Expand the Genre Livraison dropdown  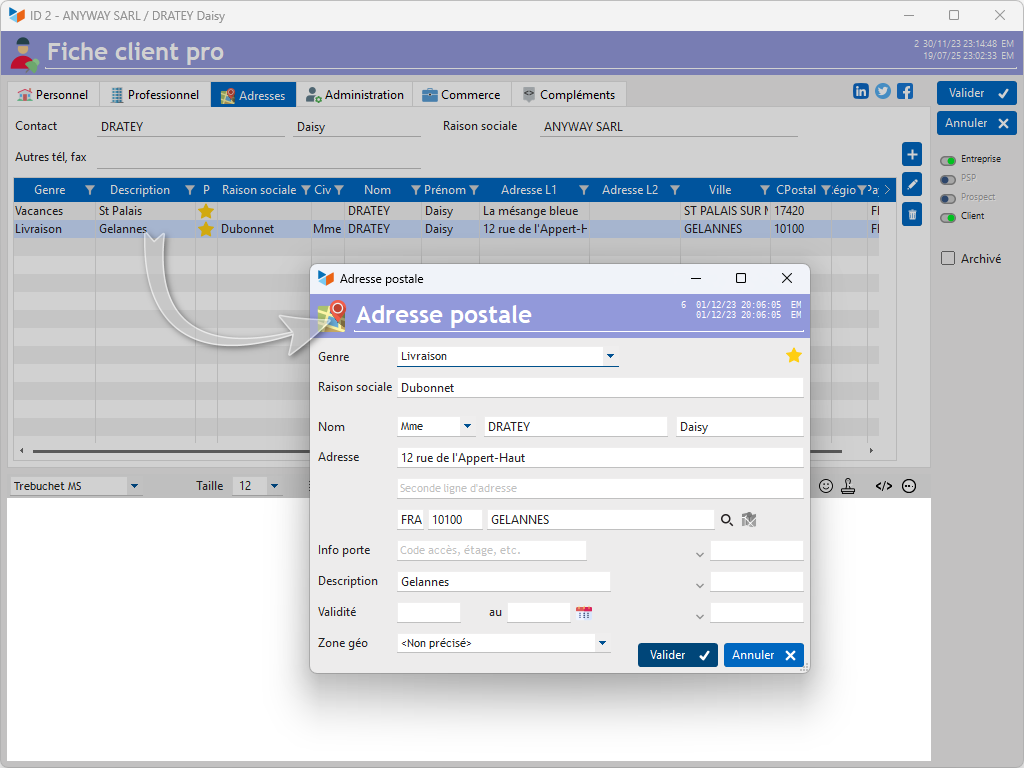(x=610, y=356)
